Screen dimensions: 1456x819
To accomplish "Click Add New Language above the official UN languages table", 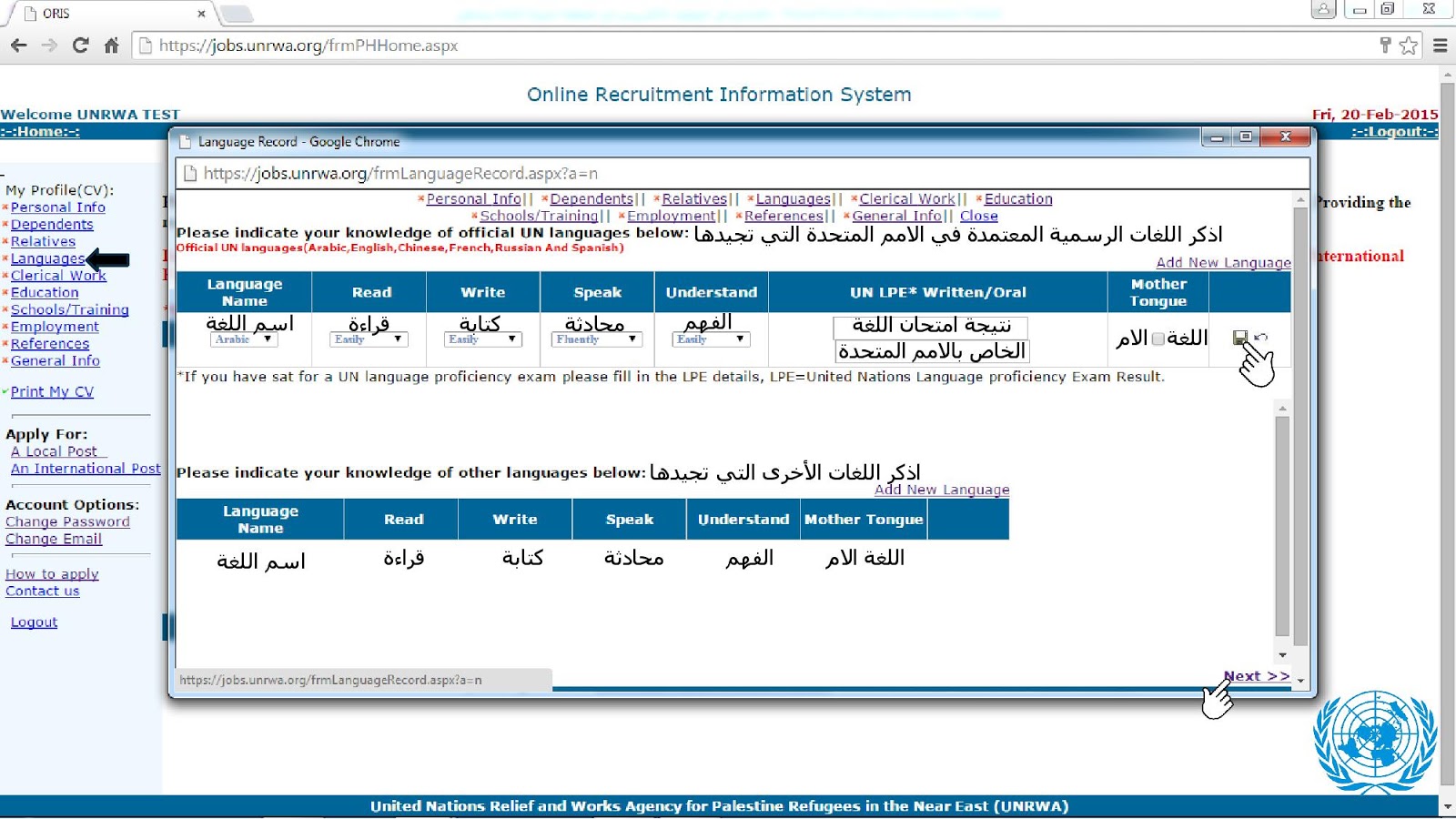I will click(1223, 262).
